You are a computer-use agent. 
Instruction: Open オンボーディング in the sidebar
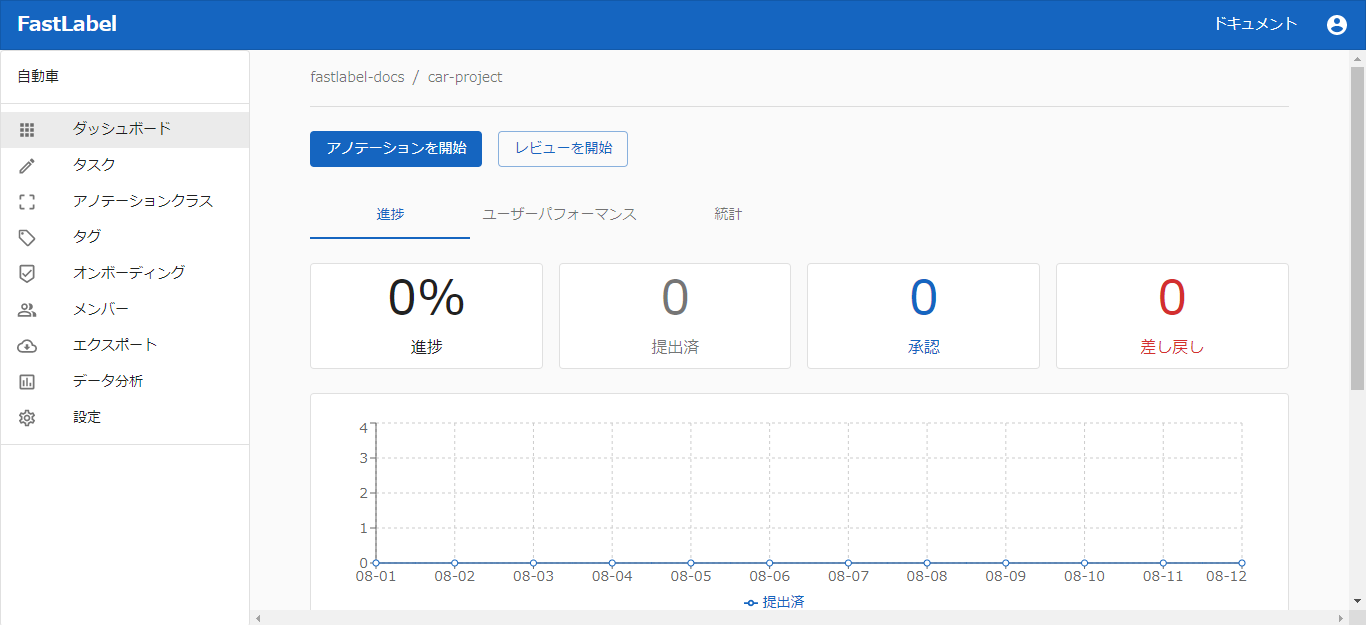pyautogui.click(x=125, y=274)
